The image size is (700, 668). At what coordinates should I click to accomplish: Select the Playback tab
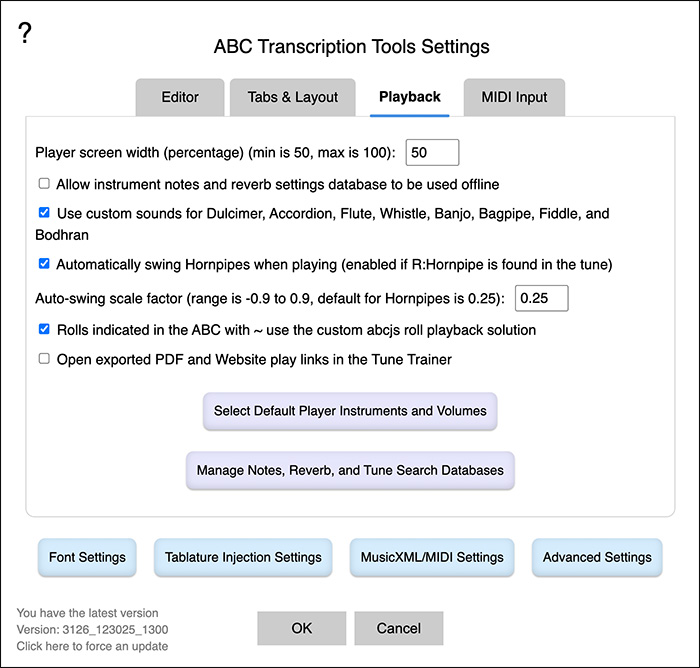pos(409,97)
